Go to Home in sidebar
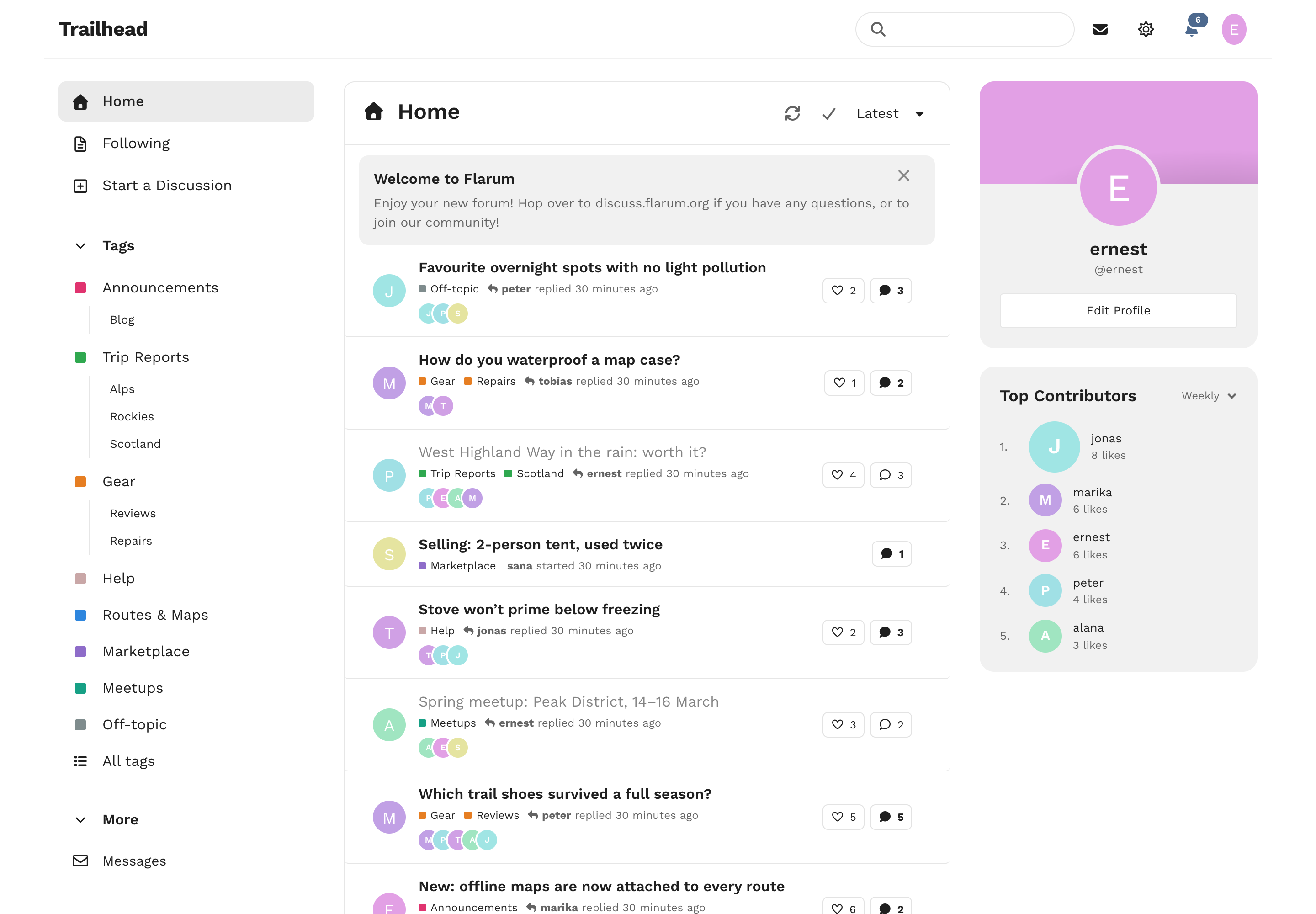The image size is (1316, 914). (186, 101)
